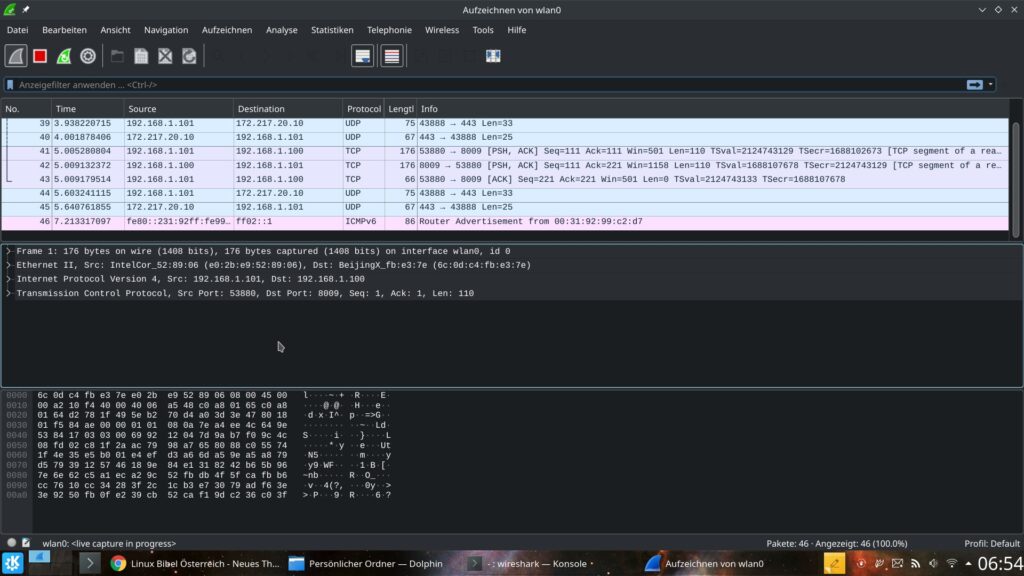
Task: Click the packet count status text
Action: [837, 543]
